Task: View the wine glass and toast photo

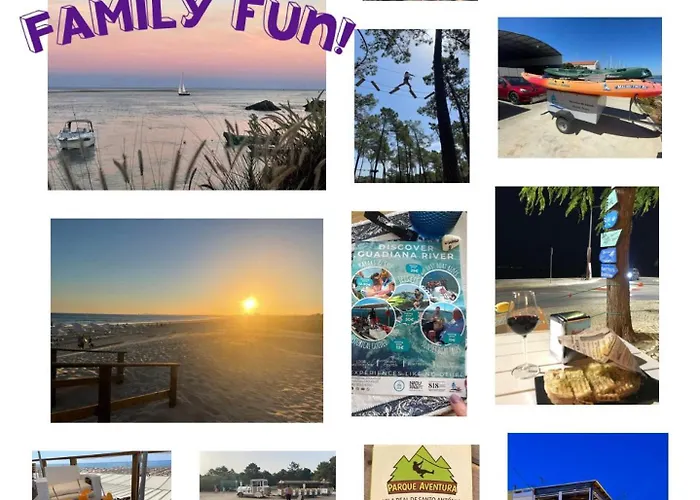Action: point(577,296)
